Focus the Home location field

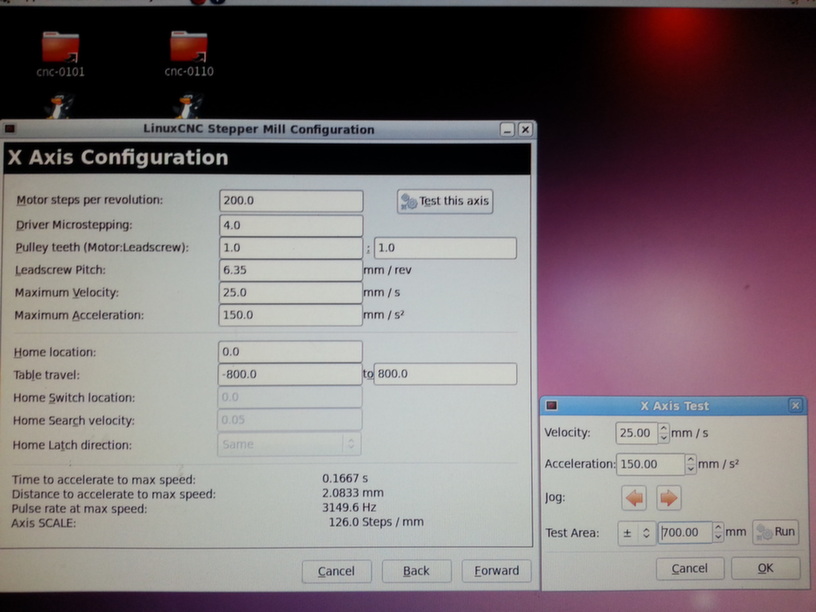click(290, 352)
